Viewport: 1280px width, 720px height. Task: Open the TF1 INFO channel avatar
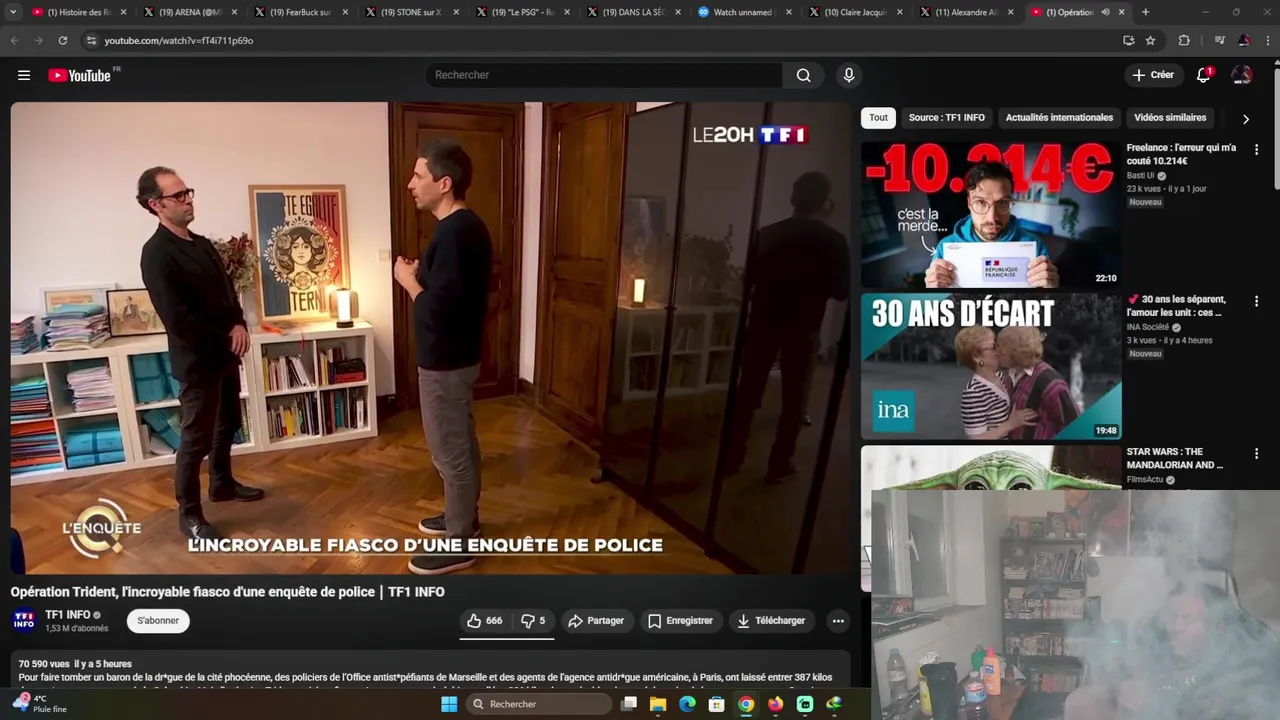coord(24,621)
